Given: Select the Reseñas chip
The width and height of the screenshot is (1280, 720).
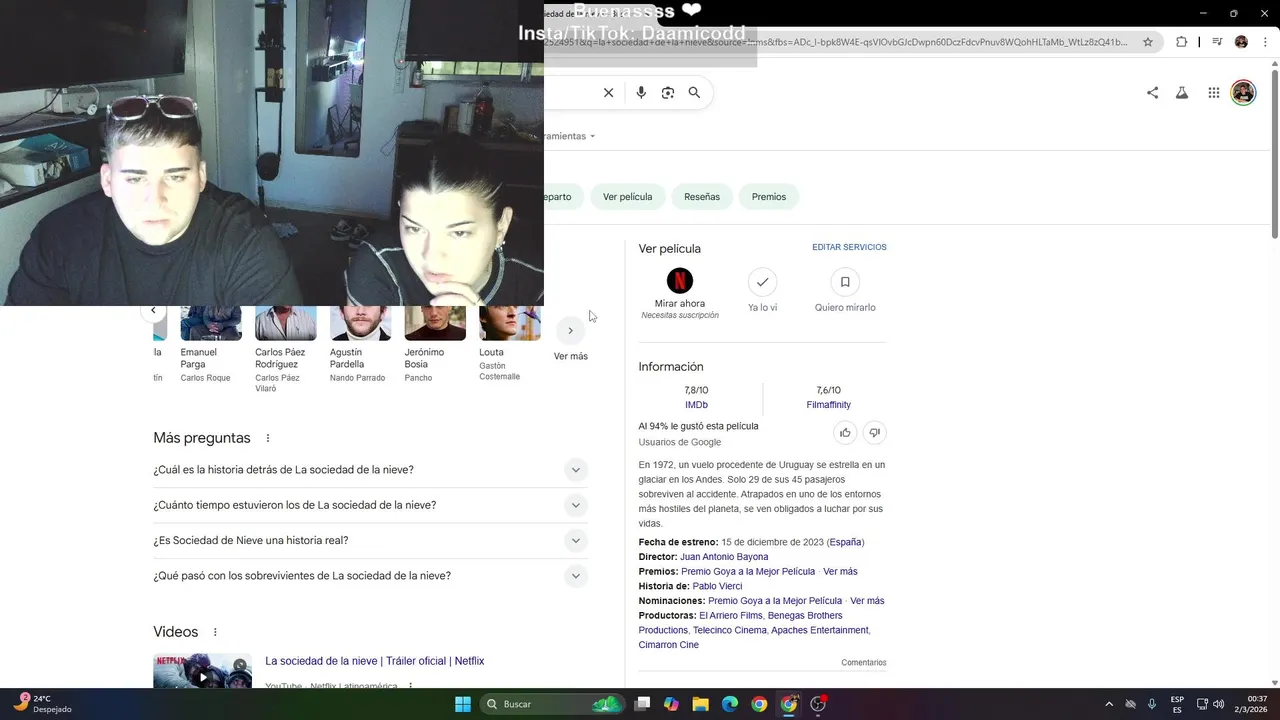Looking at the screenshot, I should [702, 197].
